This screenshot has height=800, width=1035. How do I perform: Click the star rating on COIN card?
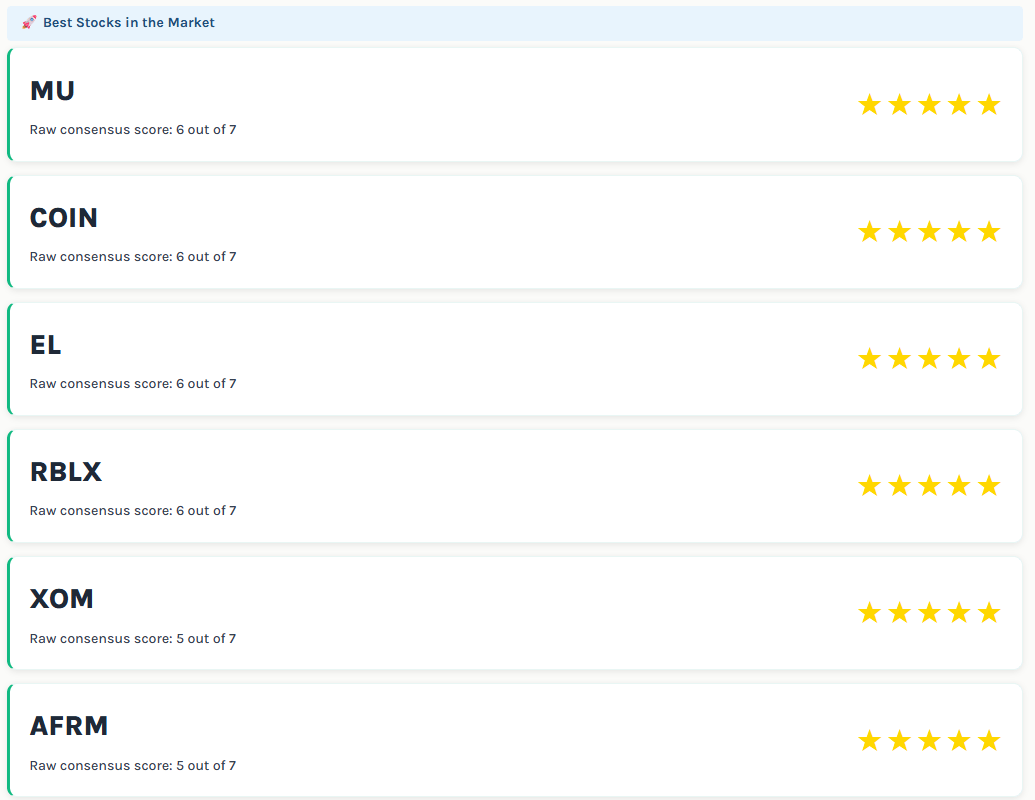tap(929, 232)
